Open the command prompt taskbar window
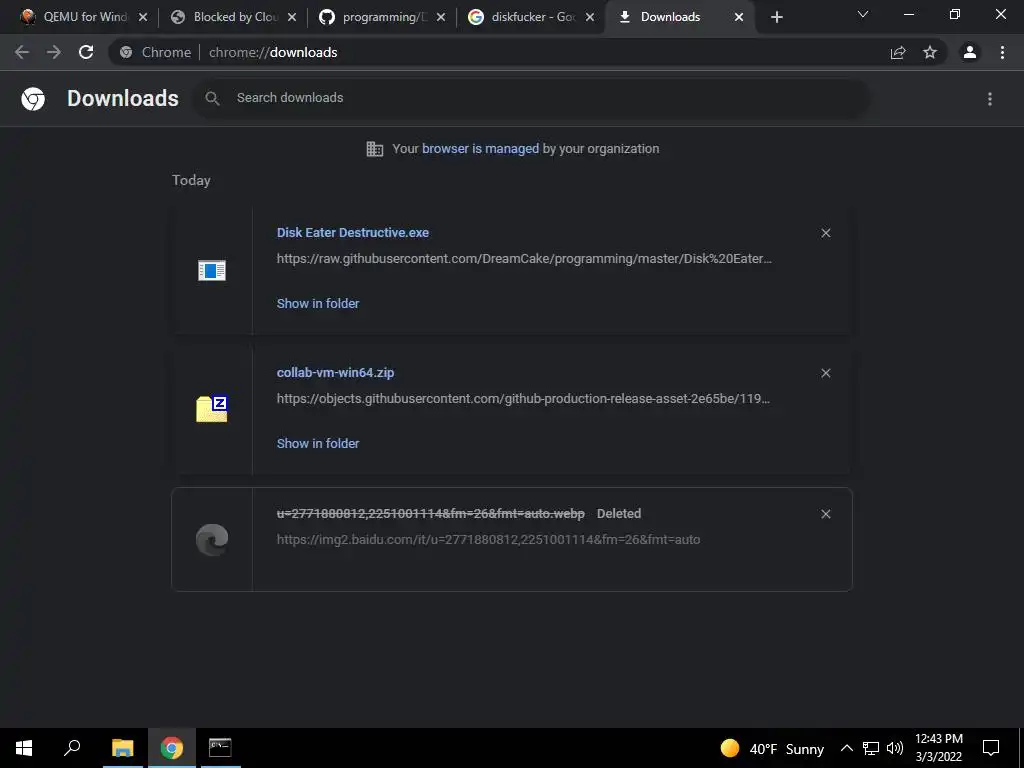Image resolution: width=1024 pixels, height=768 pixels. [x=220, y=748]
